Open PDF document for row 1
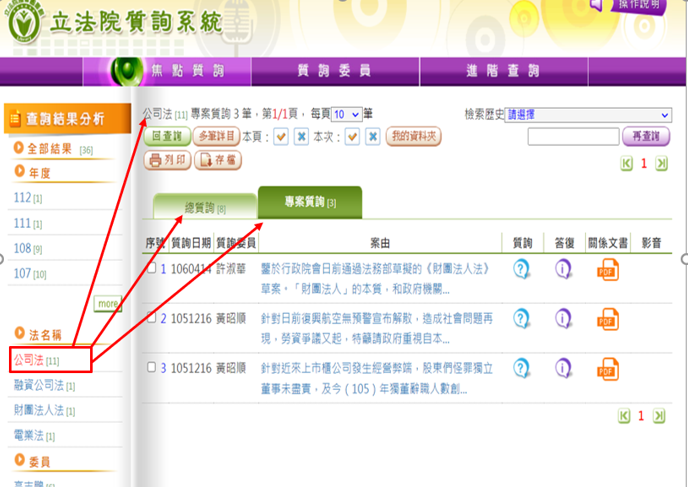688x491 pixels. click(x=607, y=269)
